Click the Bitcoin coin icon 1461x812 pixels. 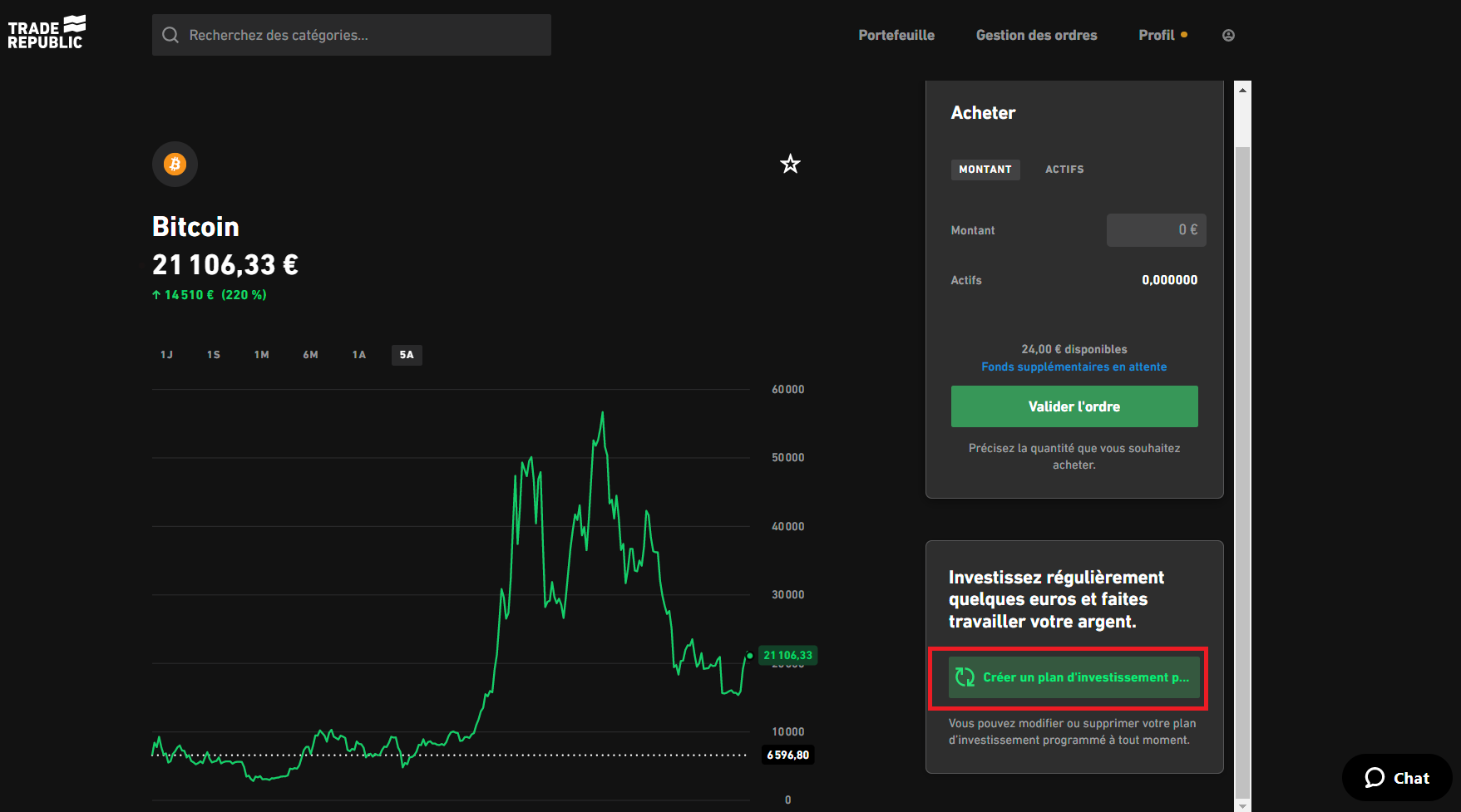click(175, 164)
